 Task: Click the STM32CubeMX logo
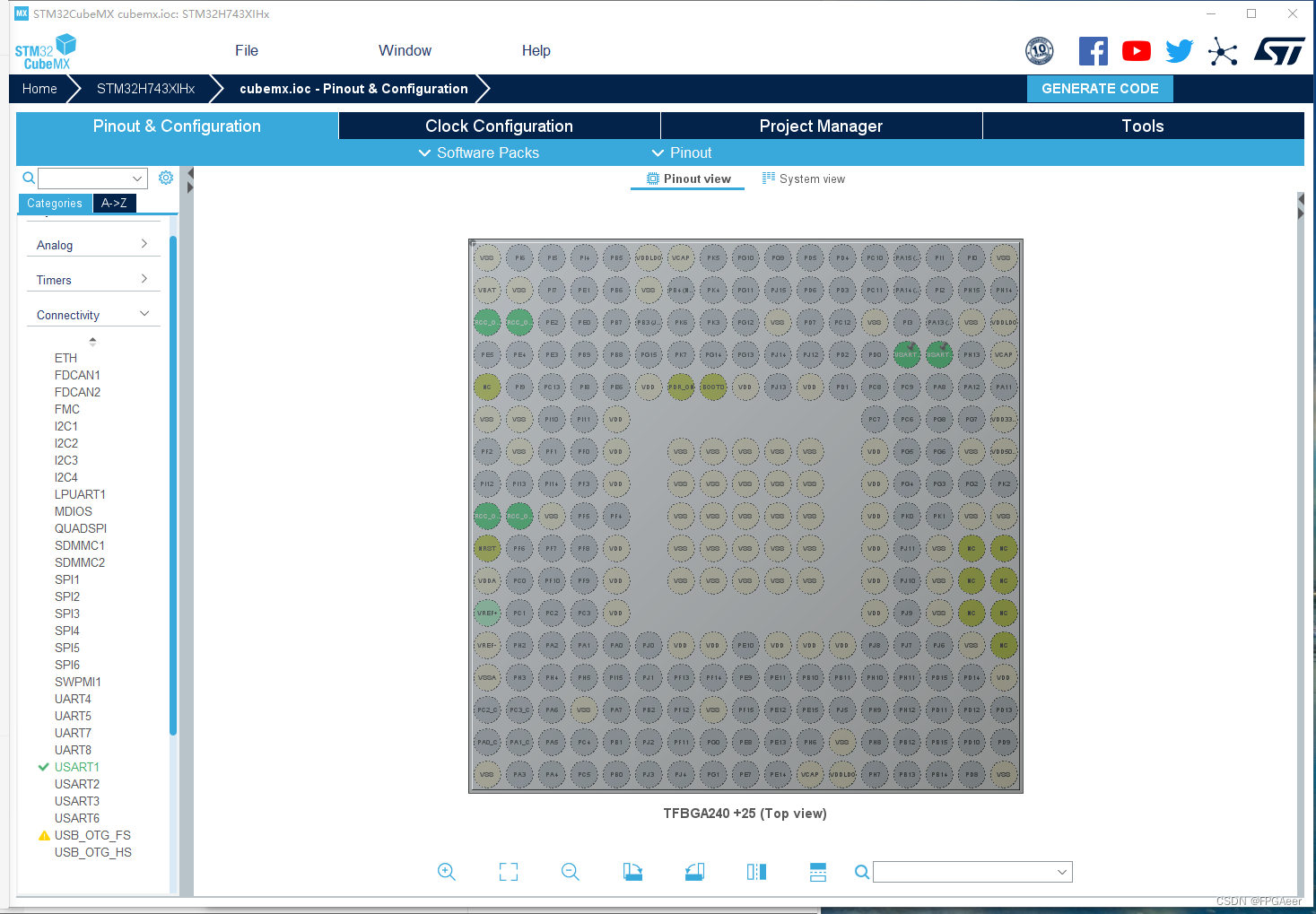[46, 52]
